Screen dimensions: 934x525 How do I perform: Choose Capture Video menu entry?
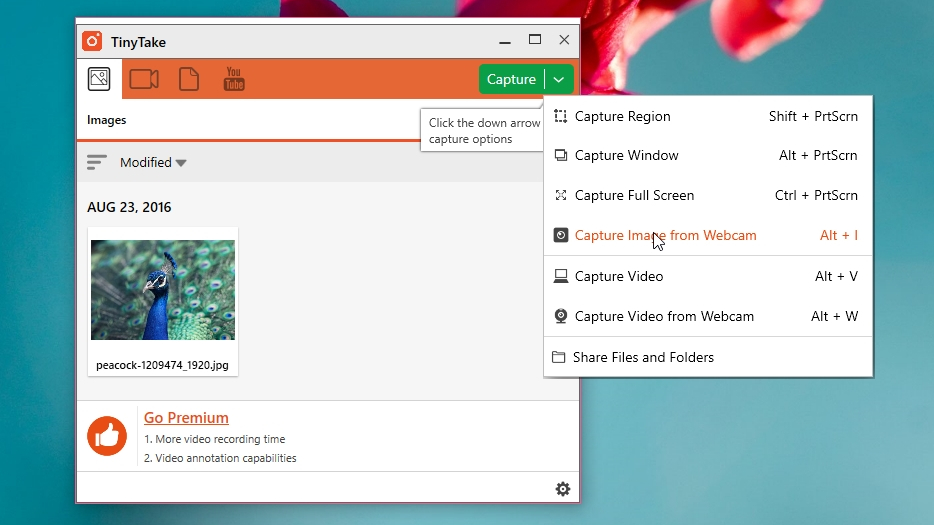tap(708, 276)
